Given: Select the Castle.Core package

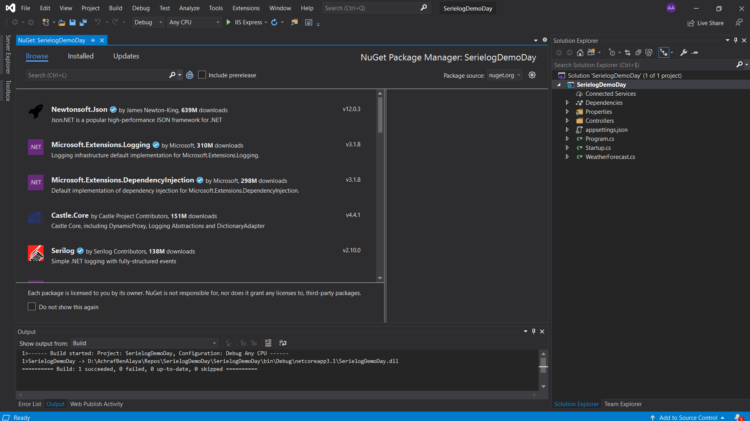Looking at the screenshot, I should (194, 221).
